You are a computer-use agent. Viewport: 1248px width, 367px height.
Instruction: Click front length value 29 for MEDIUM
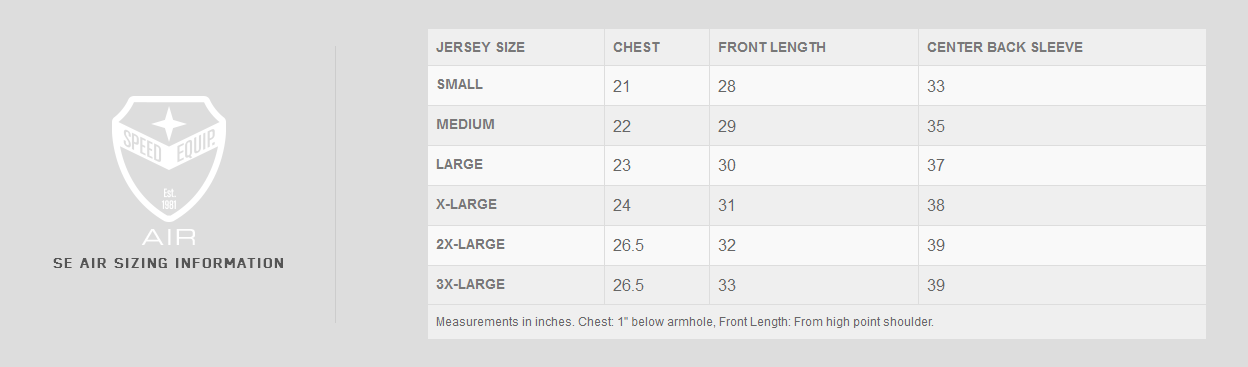(x=727, y=126)
